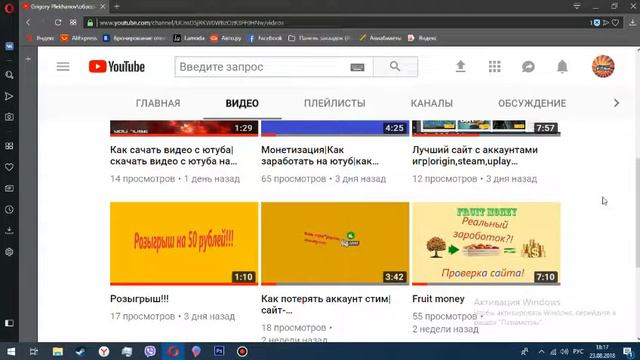Open the 3:42 duration video thumbnail
Viewport: 640px width, 360px height.
tap(335, 243)
